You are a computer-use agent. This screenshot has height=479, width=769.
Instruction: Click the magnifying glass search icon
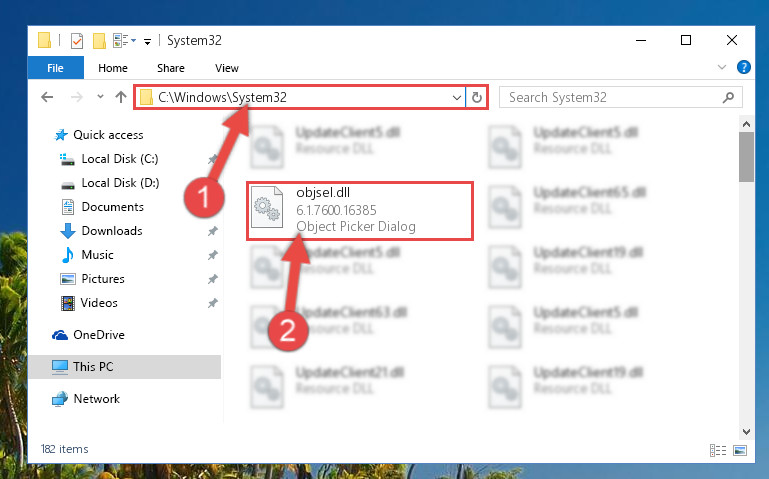[728, 97]
